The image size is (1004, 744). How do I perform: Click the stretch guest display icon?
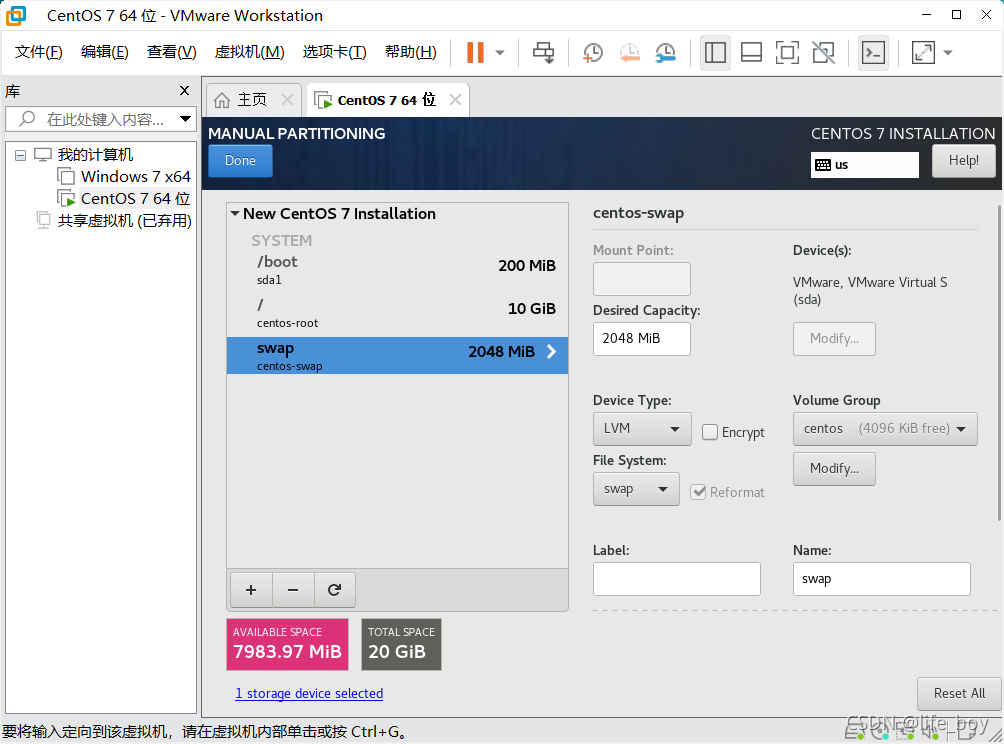(x=923, y=53)
